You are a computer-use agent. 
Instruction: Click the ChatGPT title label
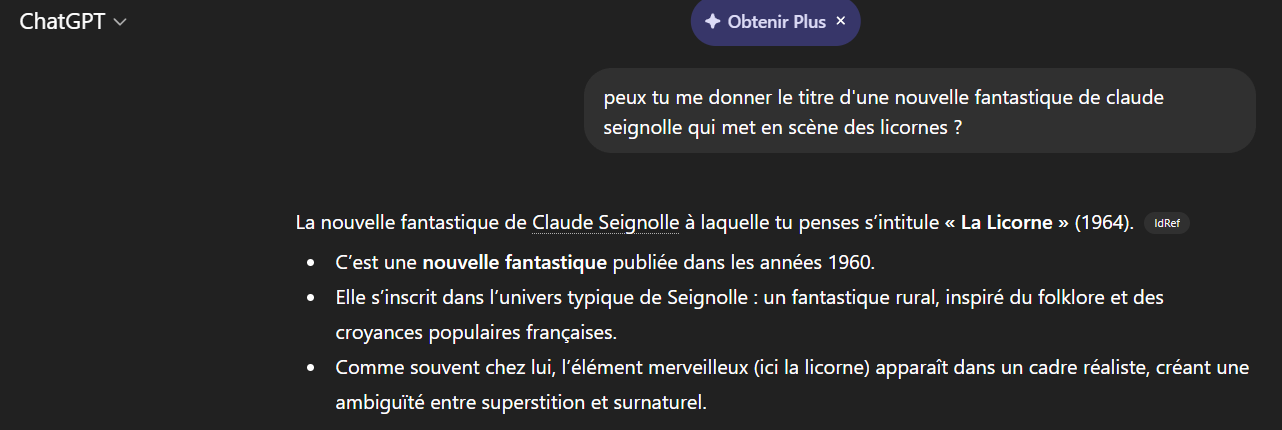click(x=62, y=22)
